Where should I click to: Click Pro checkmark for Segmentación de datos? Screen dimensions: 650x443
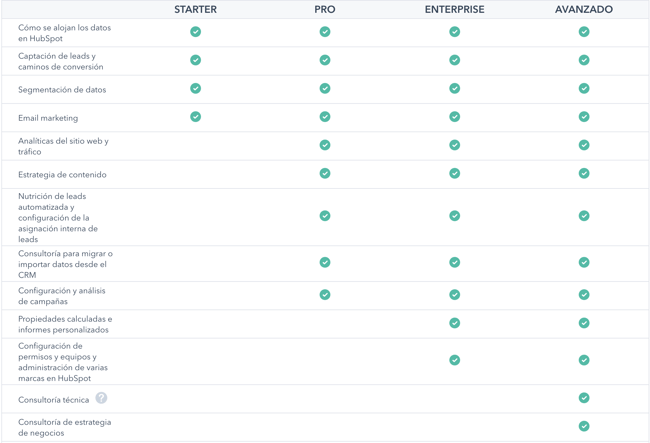click(325, 88)
